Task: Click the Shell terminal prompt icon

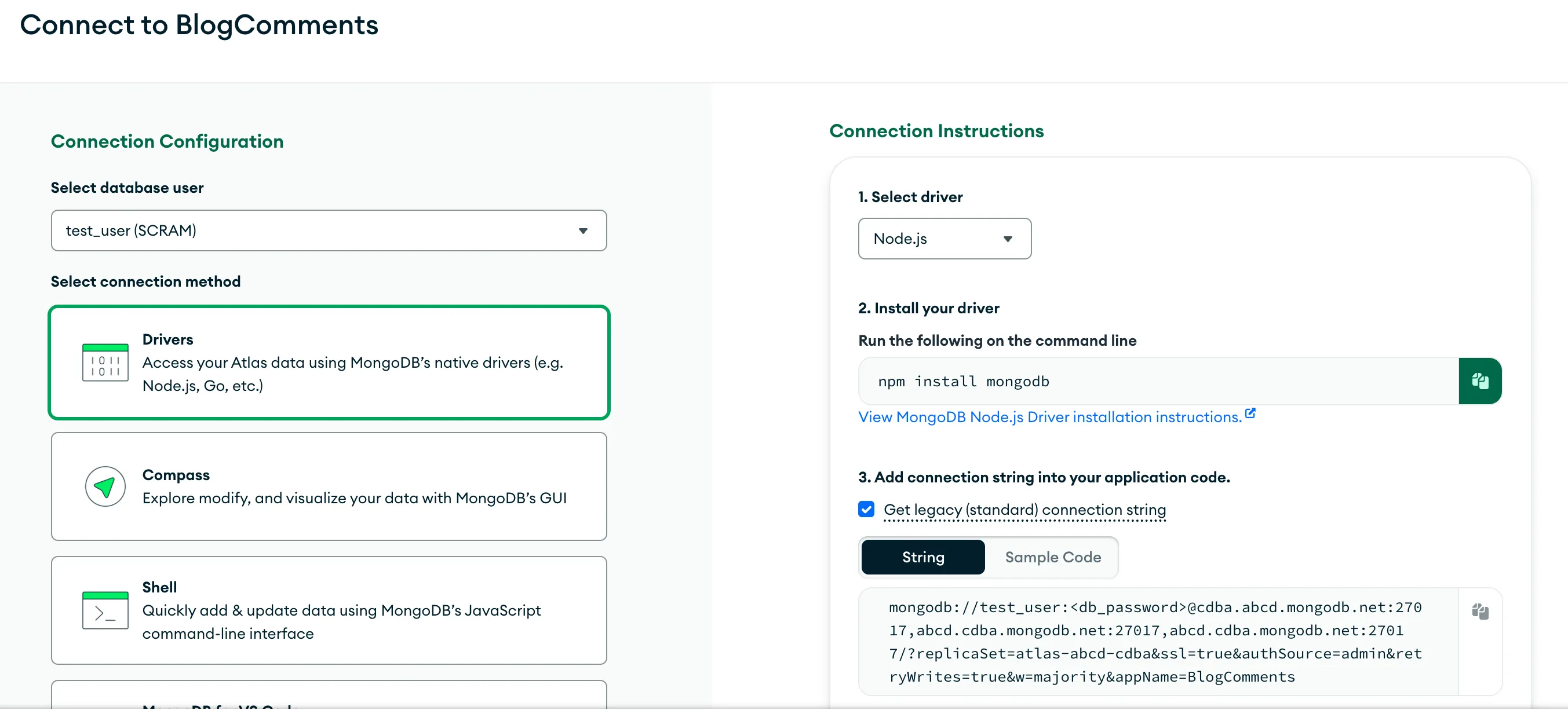Action: coord(105,611)
